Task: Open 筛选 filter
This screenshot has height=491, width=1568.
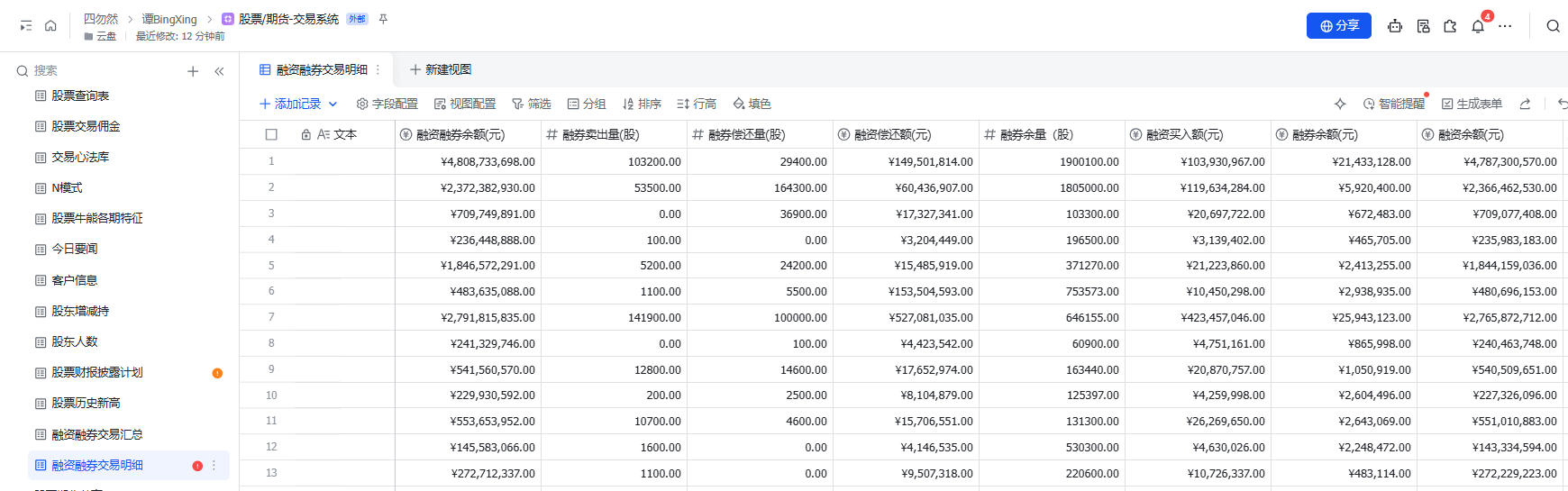Action: pos(532,104)
